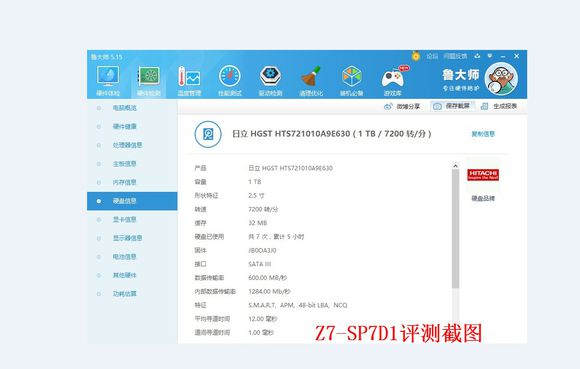Click the Hitachi brand logo
The image size is (580, 369).
pos(483,175)
